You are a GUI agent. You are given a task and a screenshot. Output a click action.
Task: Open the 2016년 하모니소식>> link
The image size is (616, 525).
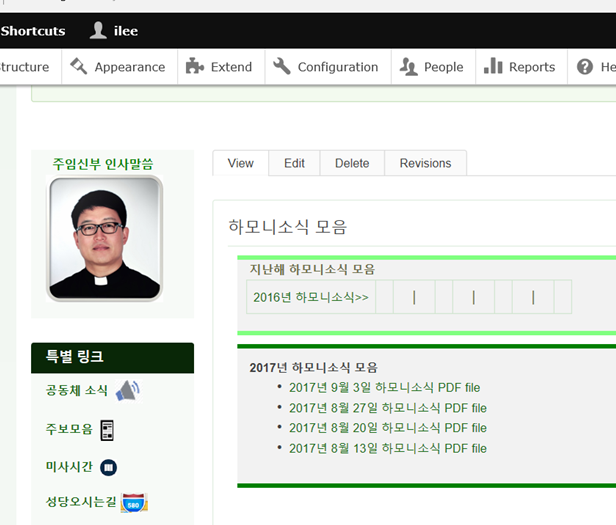(x=310, y=297)
